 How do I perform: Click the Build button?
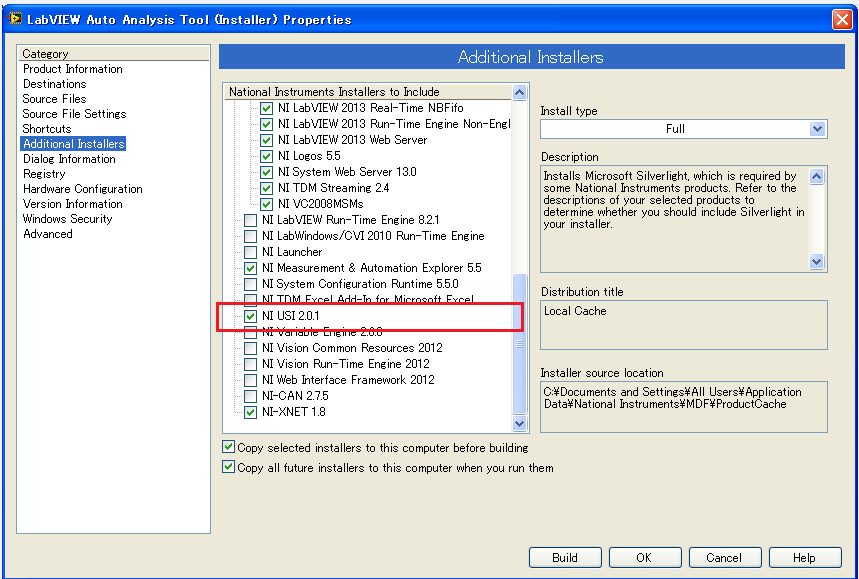565,558
